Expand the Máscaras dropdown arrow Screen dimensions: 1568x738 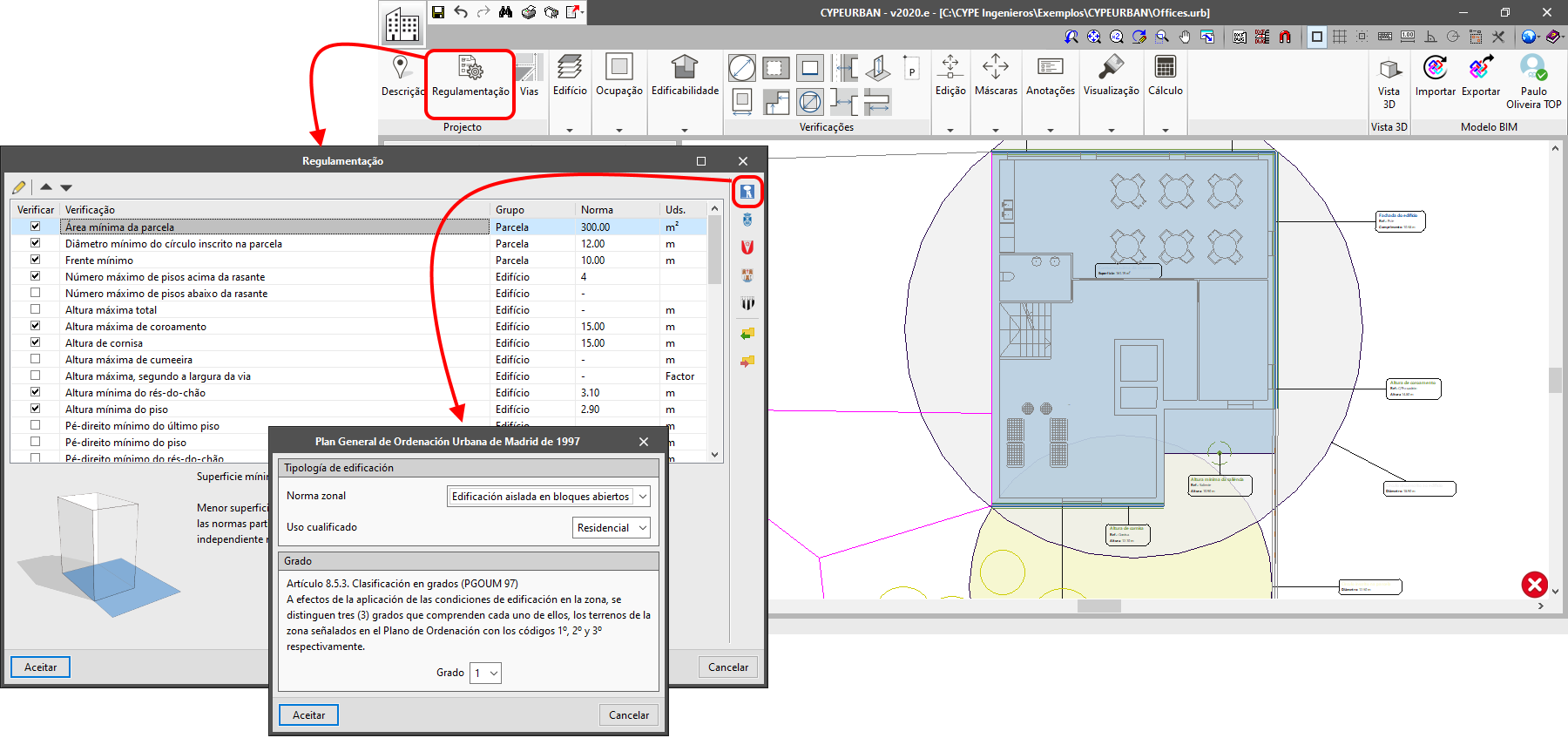click(996, 130)
